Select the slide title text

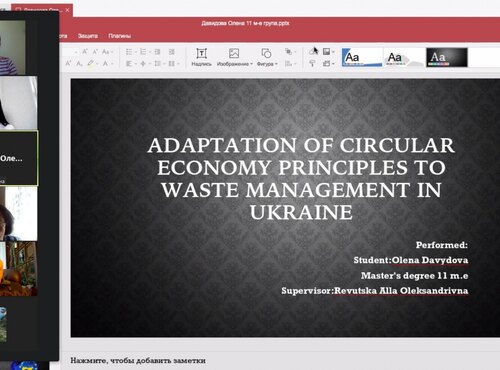click(301, 179)
